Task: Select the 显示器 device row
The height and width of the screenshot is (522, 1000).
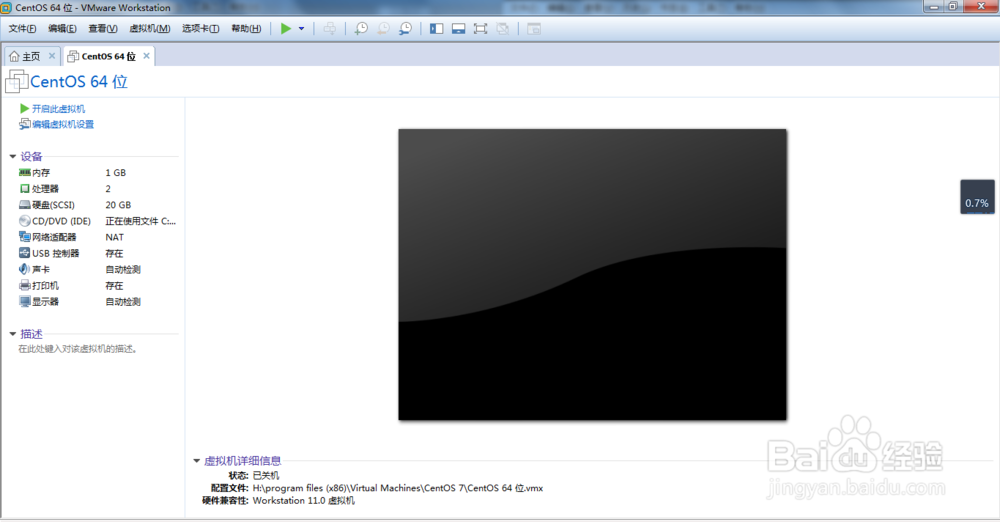Action: (98, 302)
